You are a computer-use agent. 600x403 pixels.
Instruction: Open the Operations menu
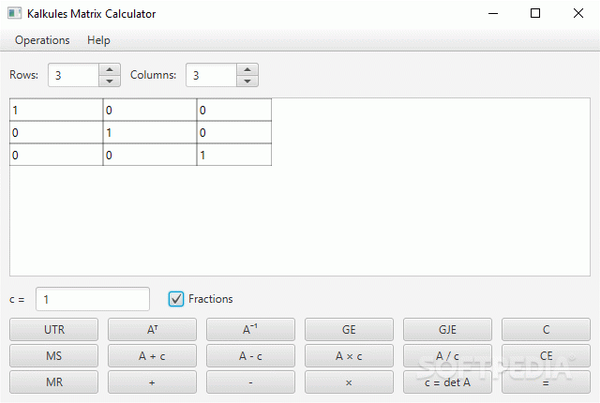(x=42, y=40)
